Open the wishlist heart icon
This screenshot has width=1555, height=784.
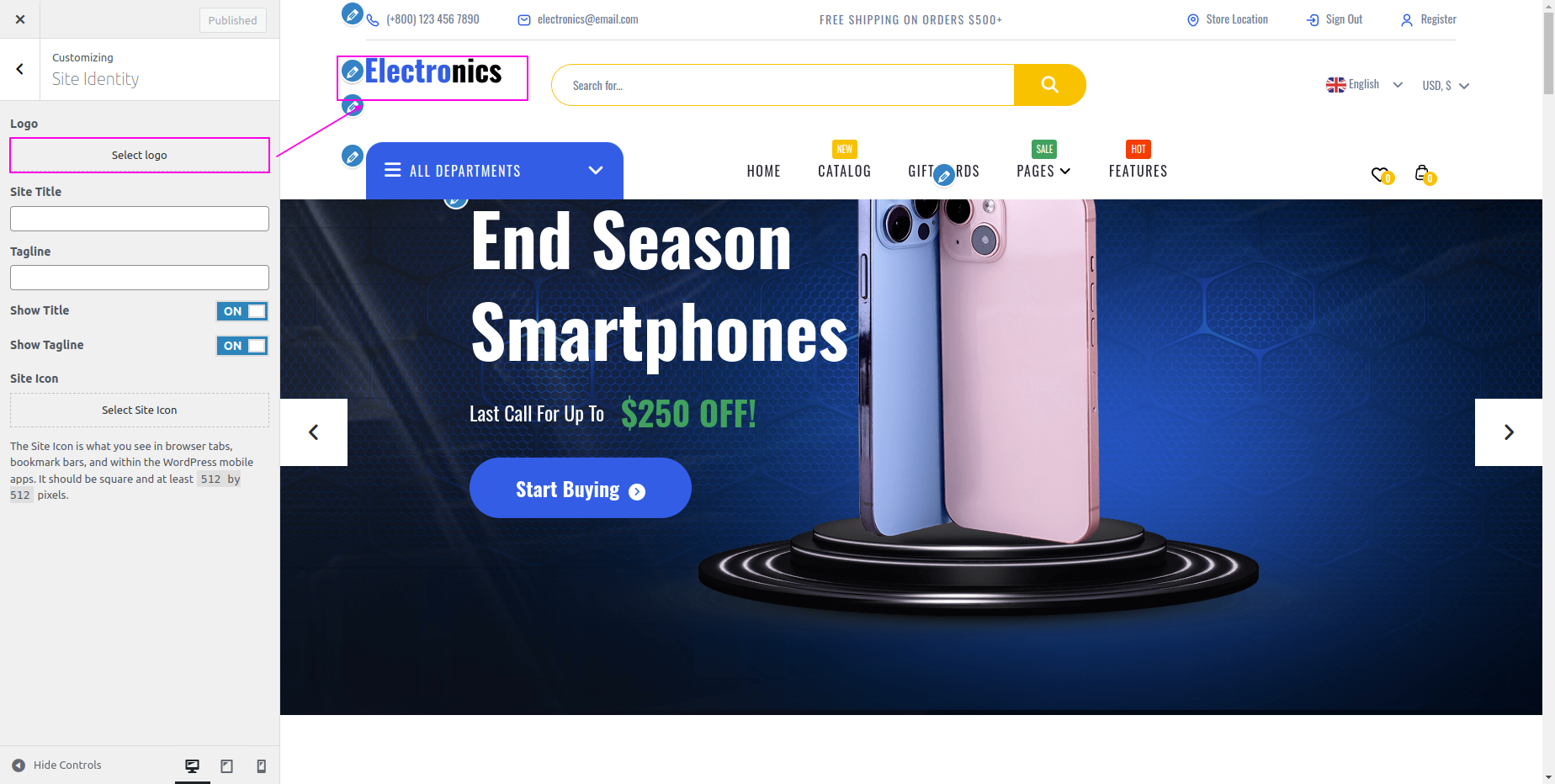tap(1381, 174)
